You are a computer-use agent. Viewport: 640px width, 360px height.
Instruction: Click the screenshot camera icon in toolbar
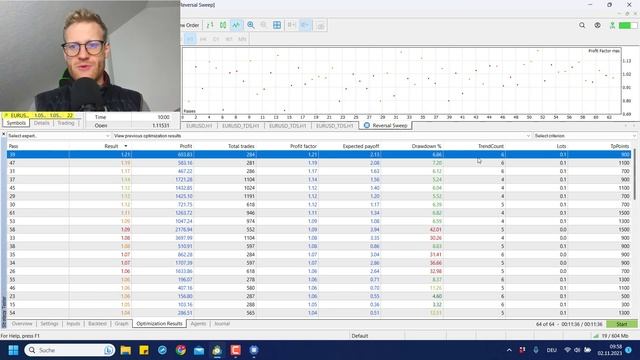coord(320,25)
